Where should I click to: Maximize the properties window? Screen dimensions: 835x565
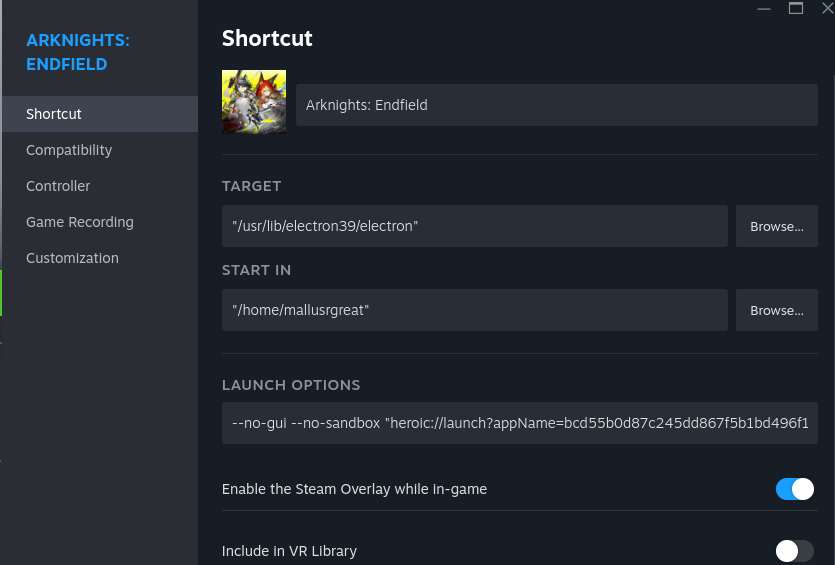click(796, 9)
